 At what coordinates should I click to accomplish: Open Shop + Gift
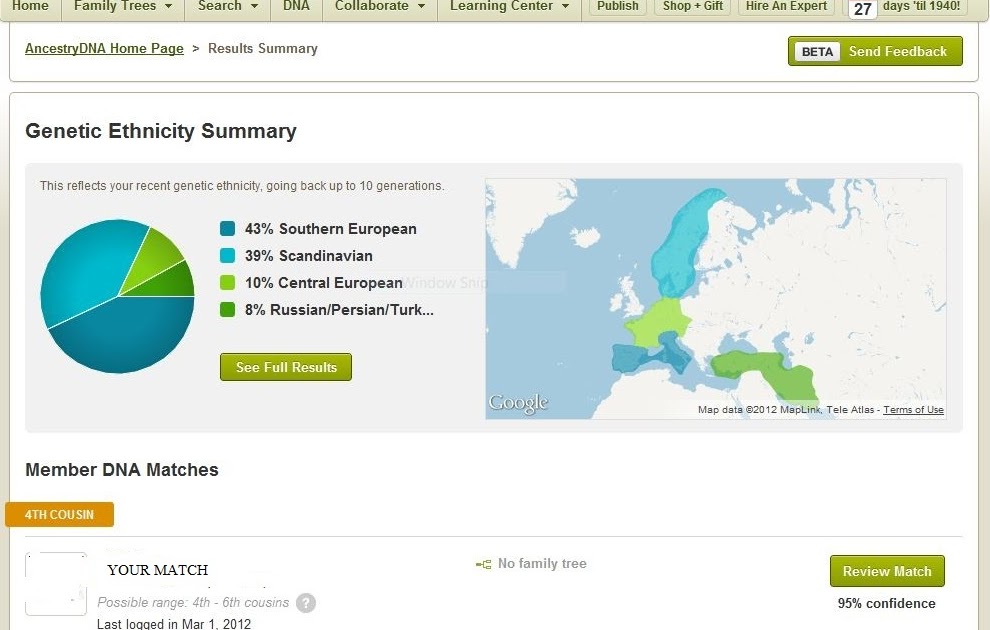[x=693, y=6]
